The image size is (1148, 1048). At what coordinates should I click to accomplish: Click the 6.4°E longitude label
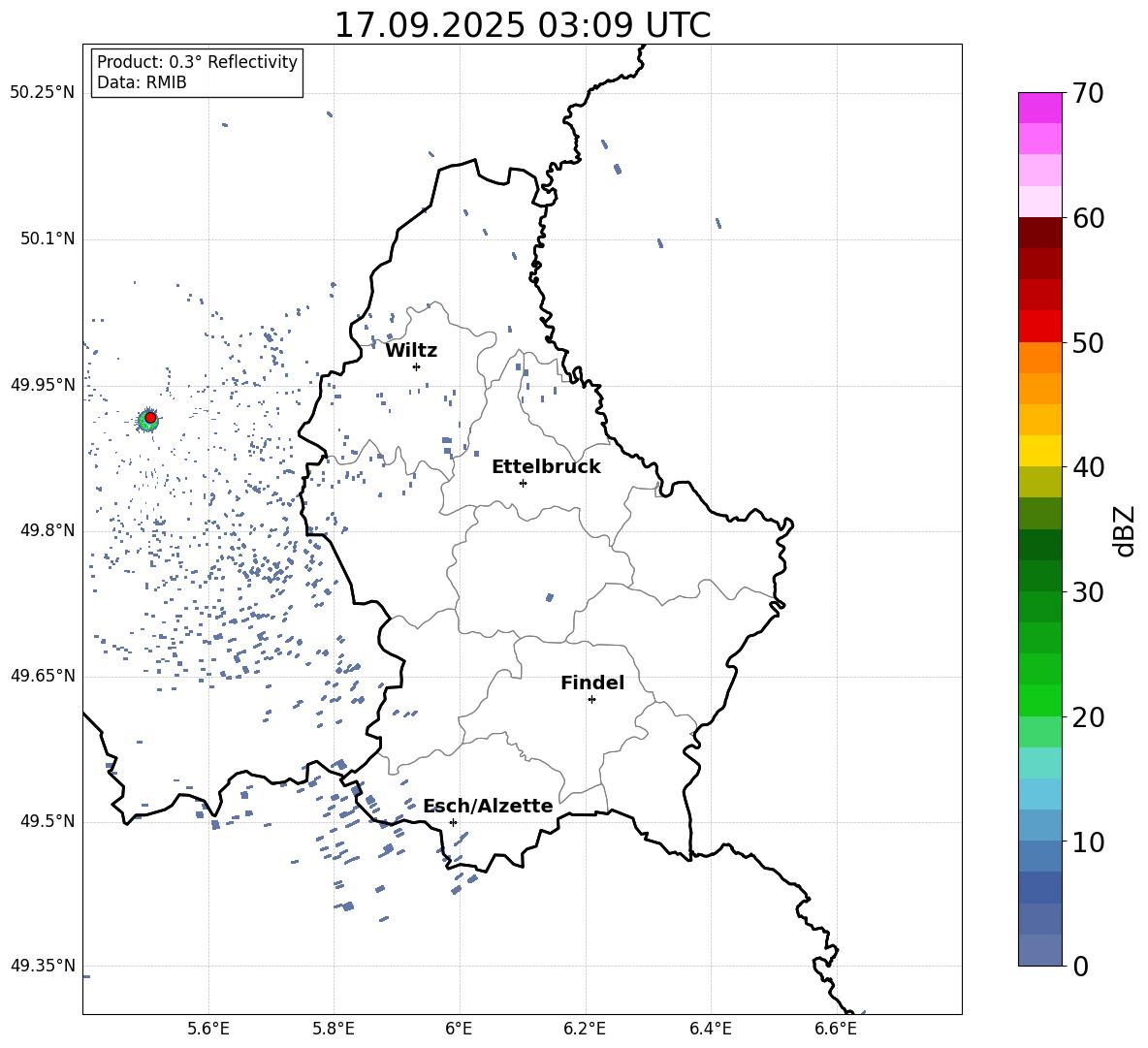click(710, 1029)
